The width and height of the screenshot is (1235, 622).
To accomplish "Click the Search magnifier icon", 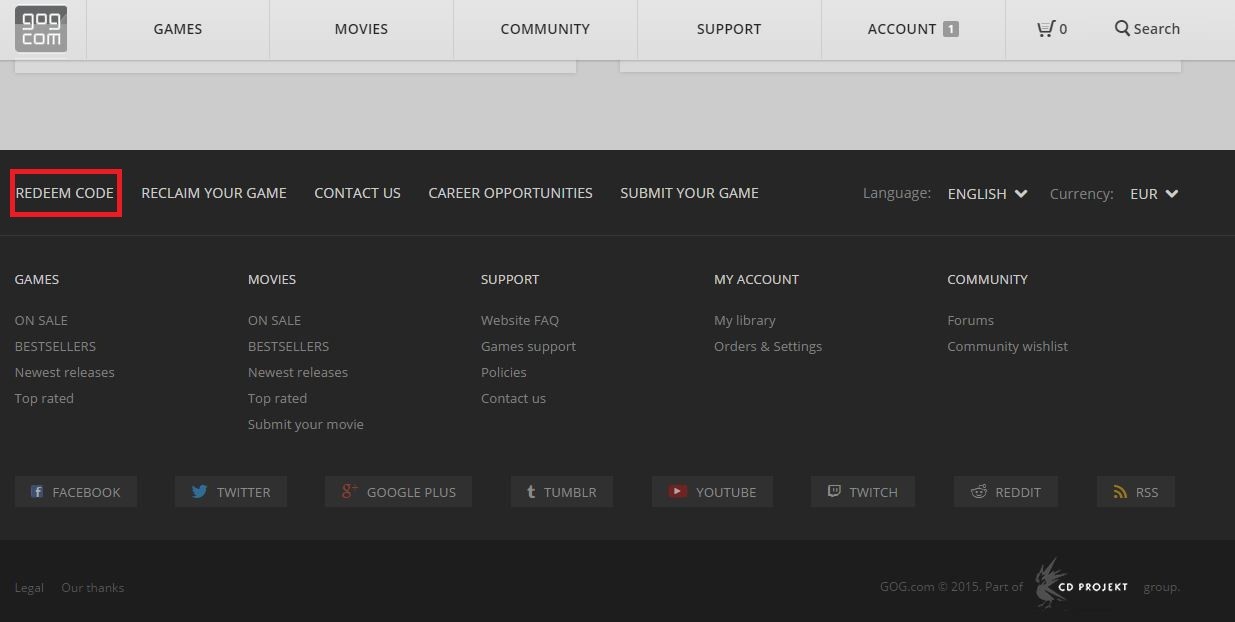I will (1122, 29).
